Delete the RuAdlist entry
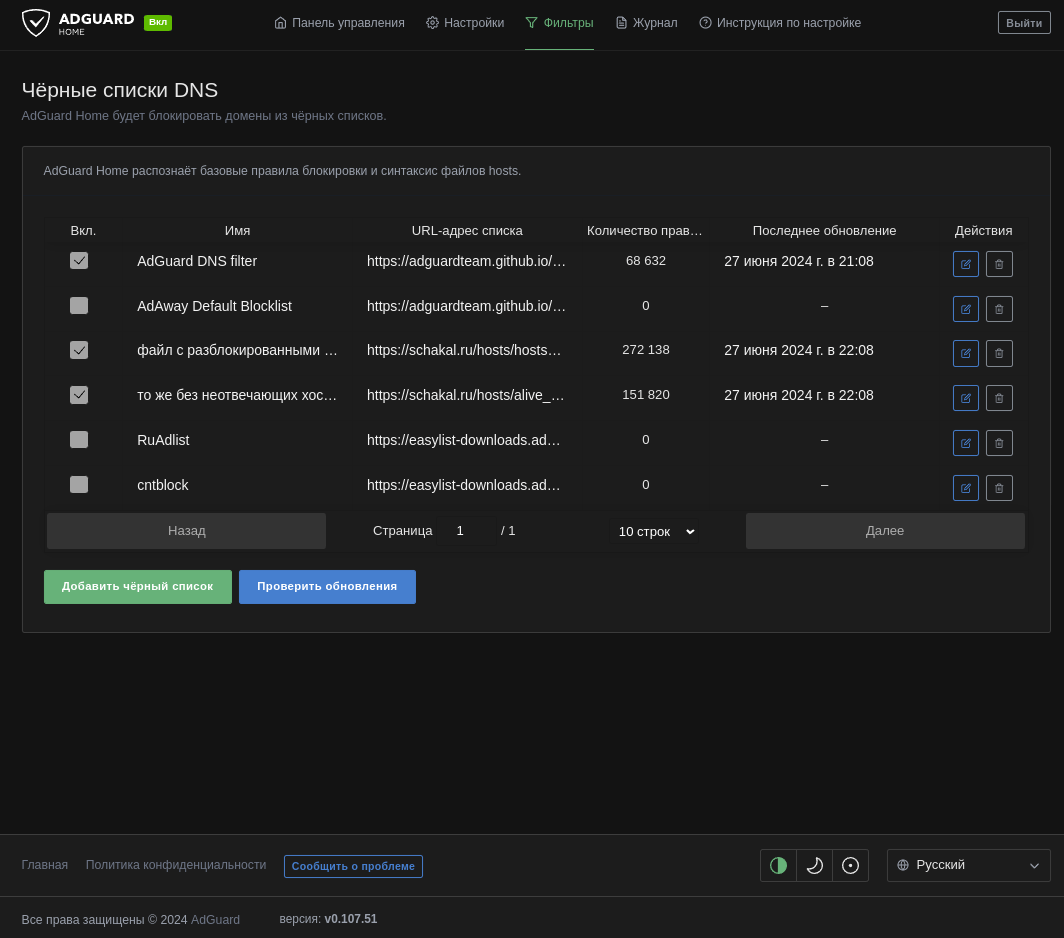This screenshot has width=1064, height=938. 999,443
